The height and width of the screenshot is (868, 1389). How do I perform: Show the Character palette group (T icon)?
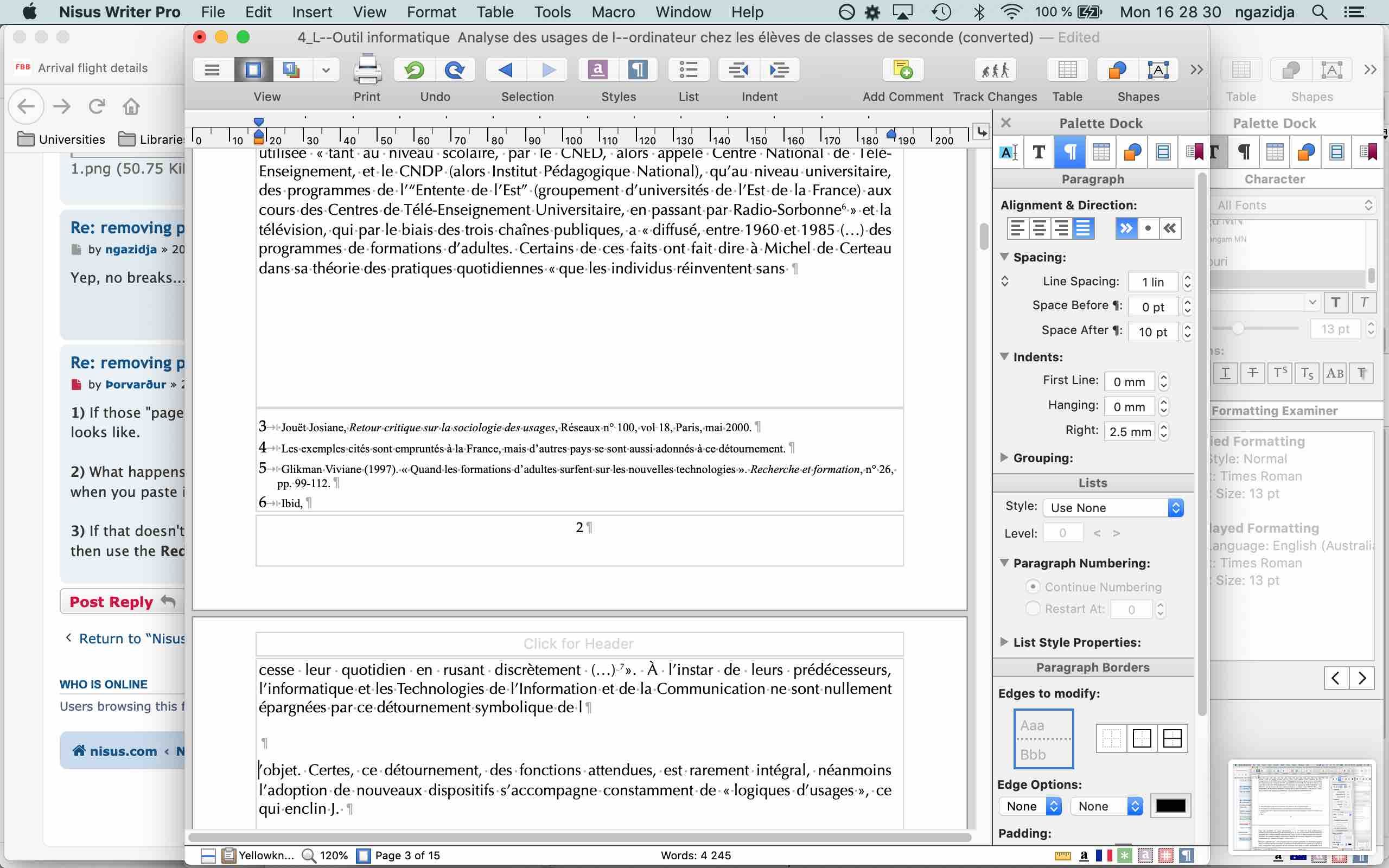tap(1039, 152)
